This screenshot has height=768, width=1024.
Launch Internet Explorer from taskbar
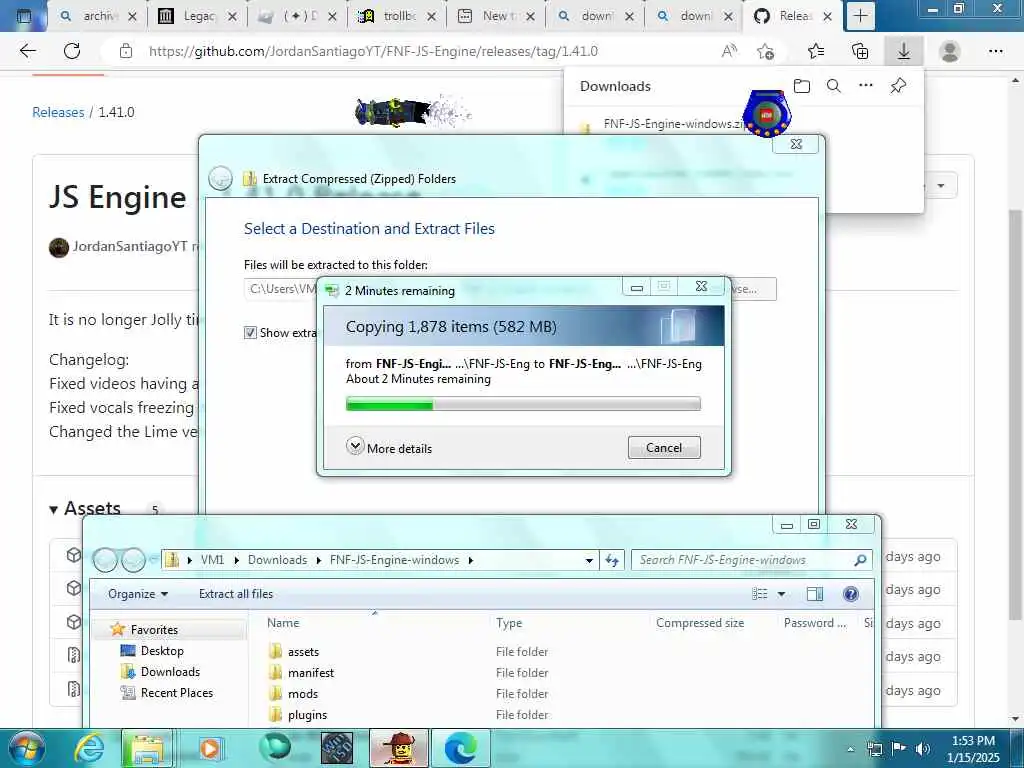click(89, 748)
